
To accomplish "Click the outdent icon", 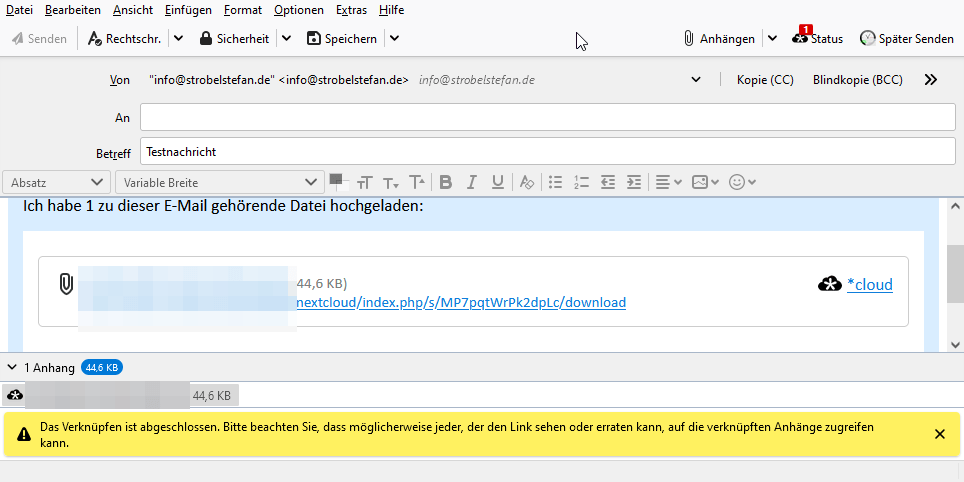I will click(608, 183).
